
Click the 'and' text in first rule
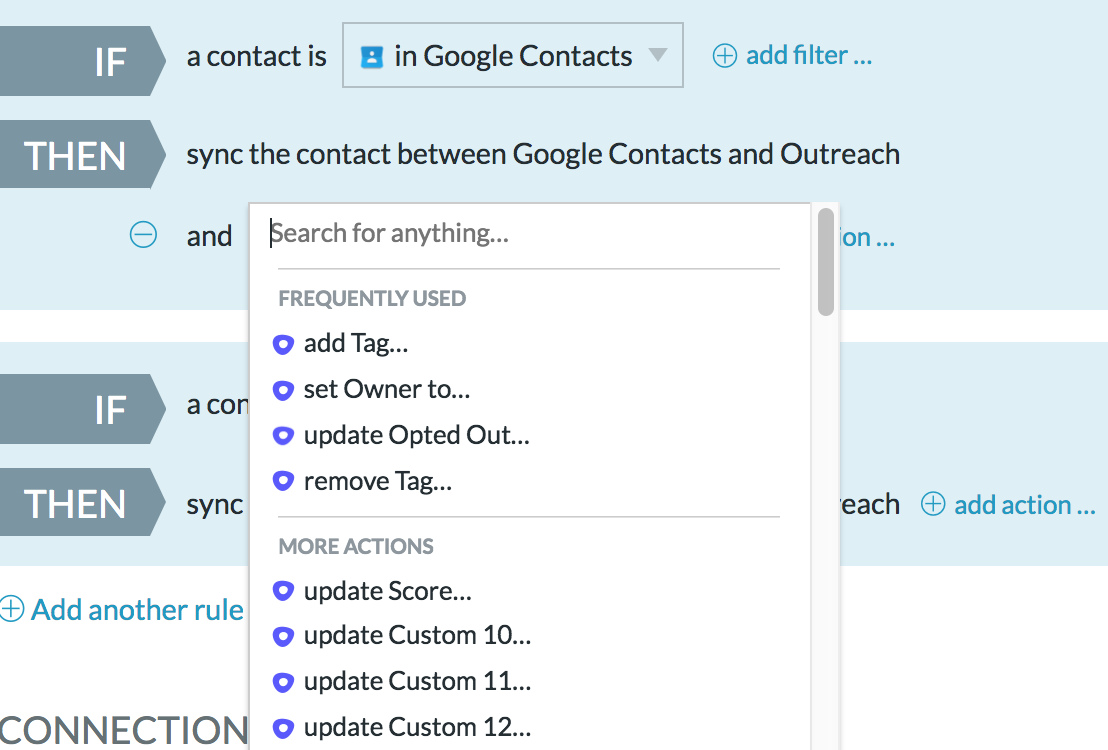point(209,236)
